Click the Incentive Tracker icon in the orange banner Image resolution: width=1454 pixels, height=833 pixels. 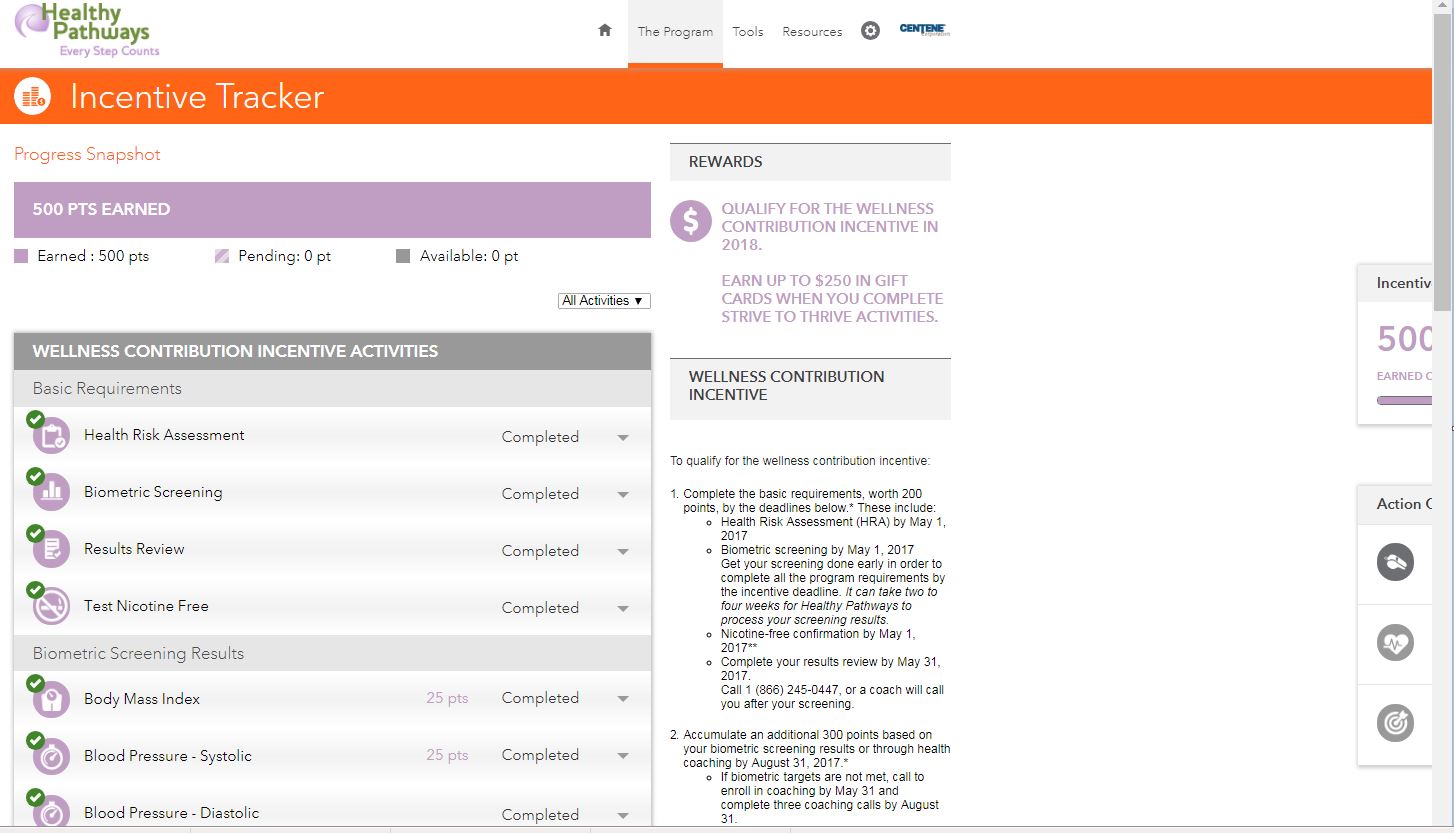pyautogui.click(x=32, y=97)
